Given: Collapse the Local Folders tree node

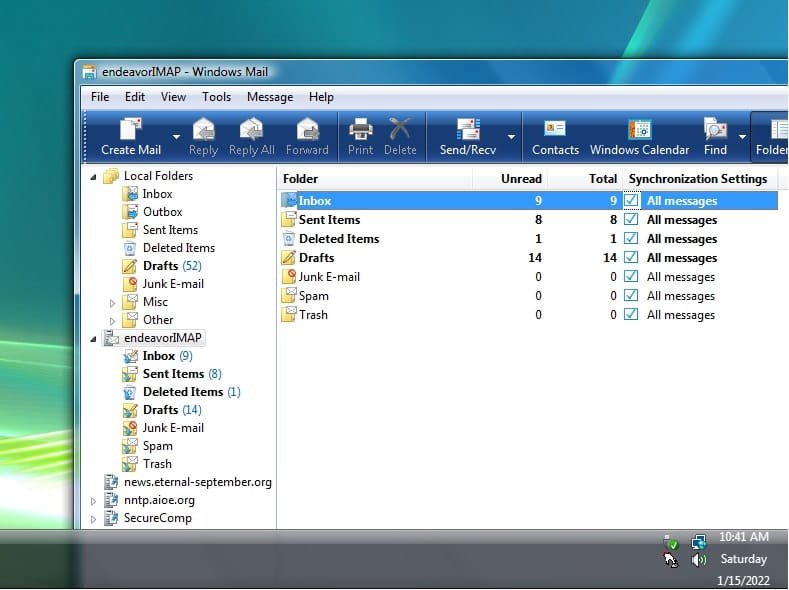Looking at the screenshot, I should [94, 177].
